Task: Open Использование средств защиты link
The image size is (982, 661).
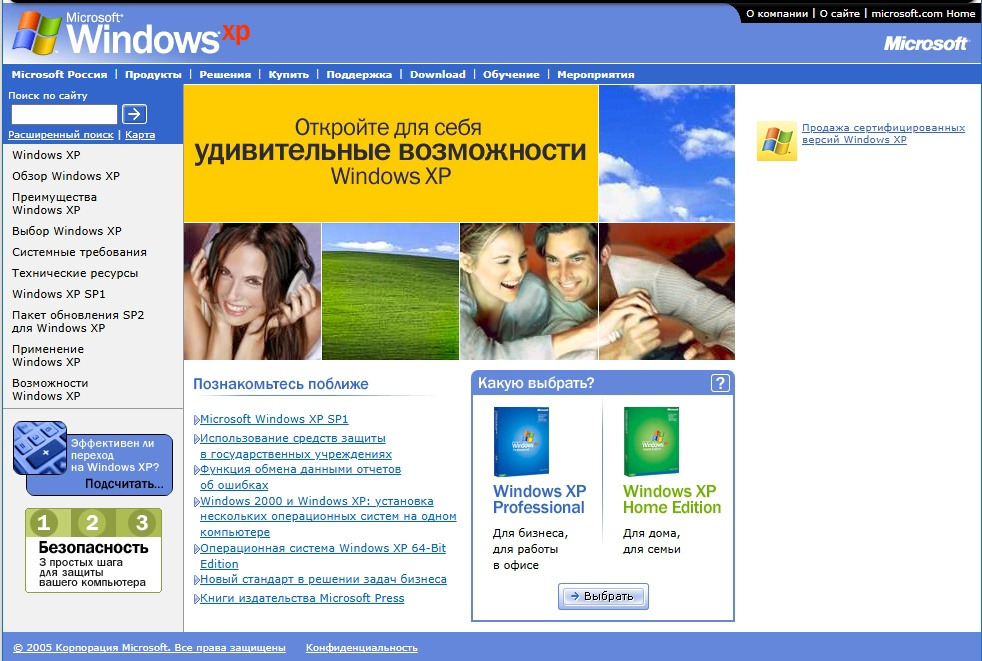Action: click(296, 446)
